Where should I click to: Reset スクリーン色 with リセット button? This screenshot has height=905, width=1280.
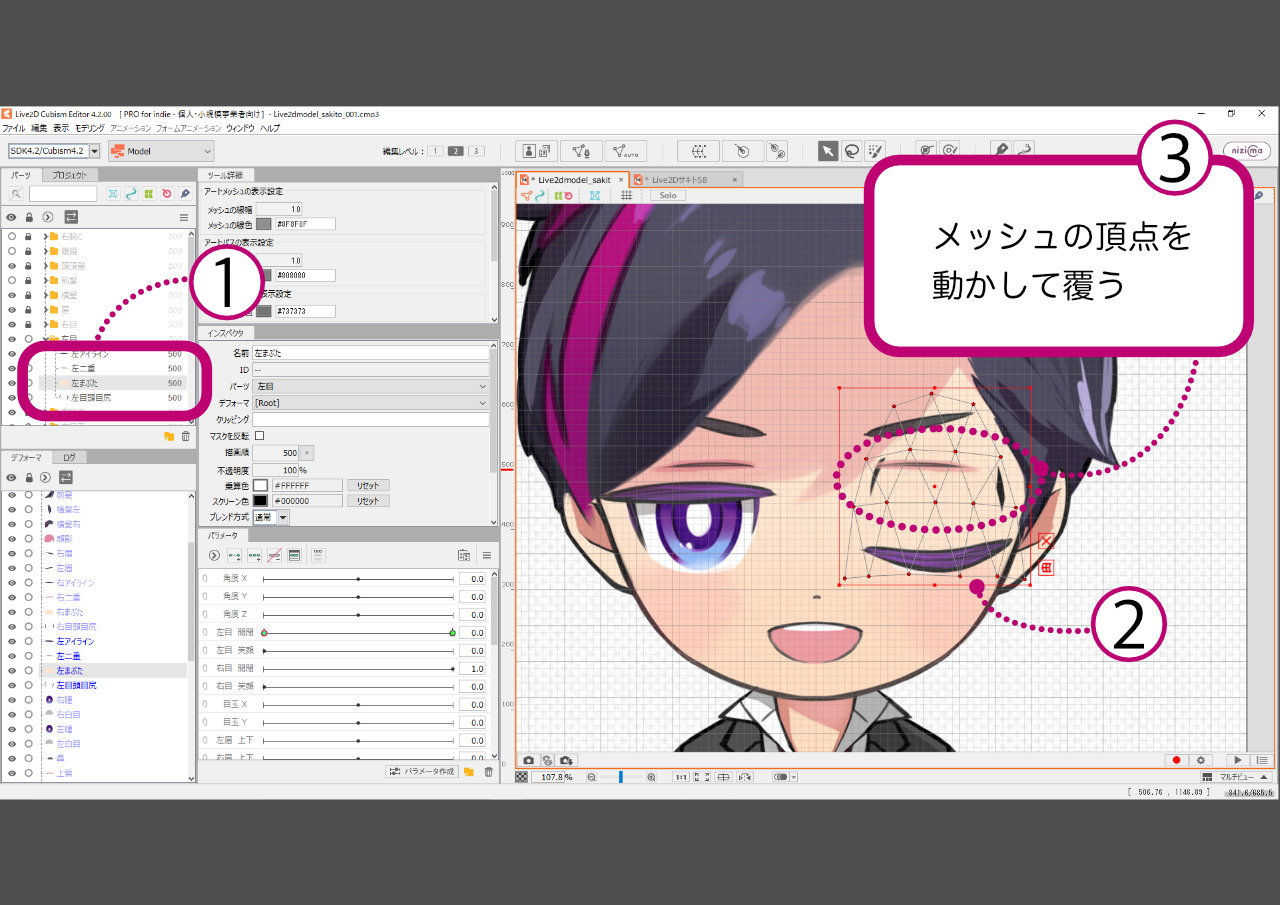(x=368, y=500)
